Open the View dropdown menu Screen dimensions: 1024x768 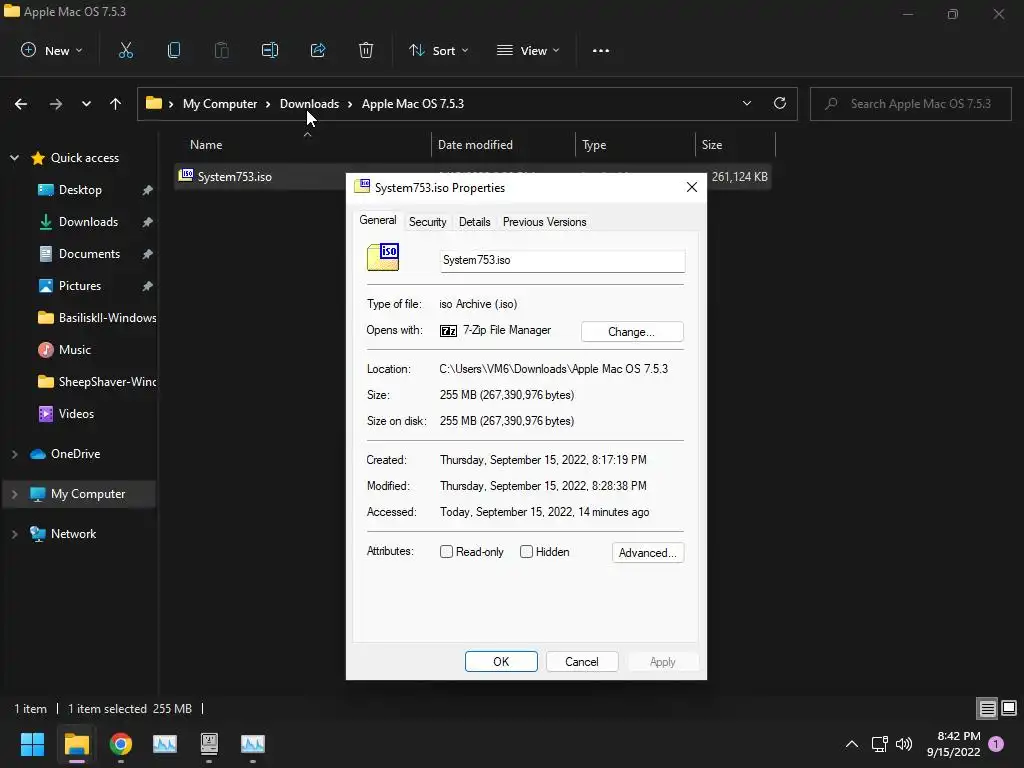pos(528,50)
